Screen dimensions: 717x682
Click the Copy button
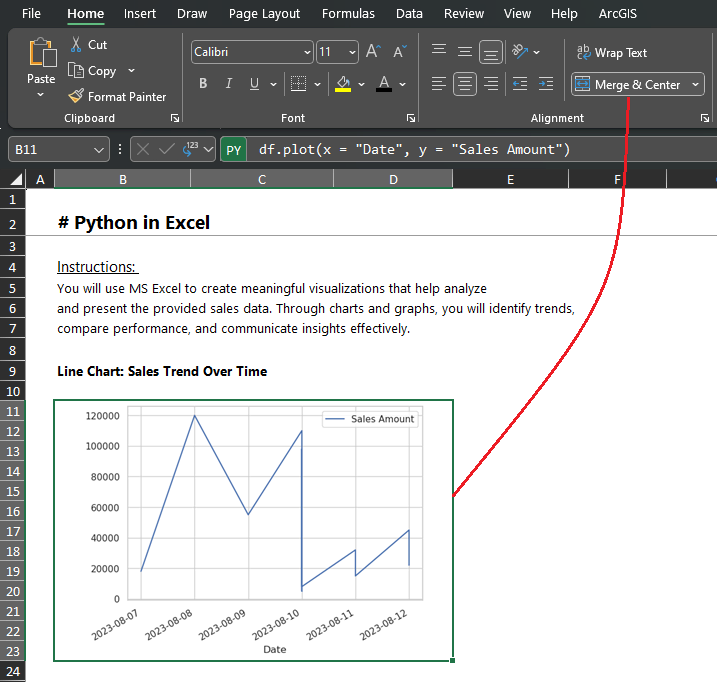point(91,71)
